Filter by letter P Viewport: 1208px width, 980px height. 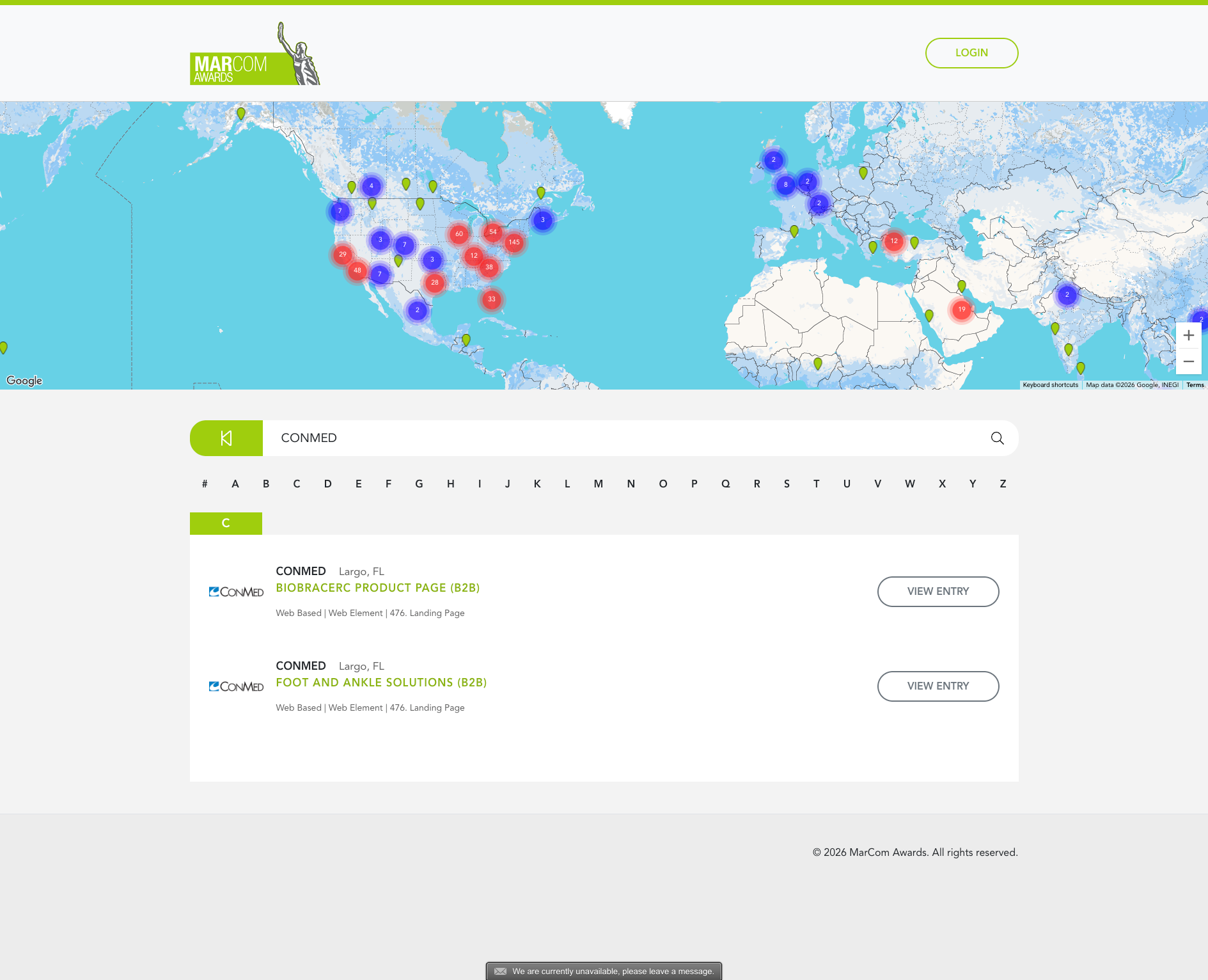pyautogui.click(x=694, y=484)
